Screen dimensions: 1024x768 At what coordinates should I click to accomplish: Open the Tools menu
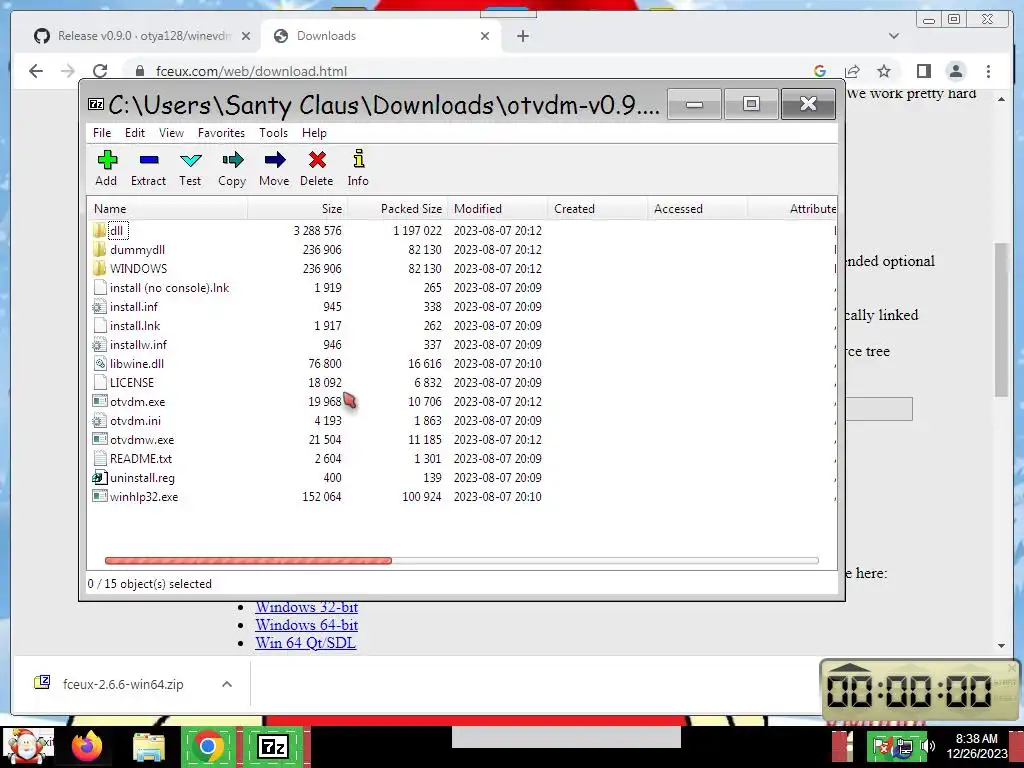[273, 133]
